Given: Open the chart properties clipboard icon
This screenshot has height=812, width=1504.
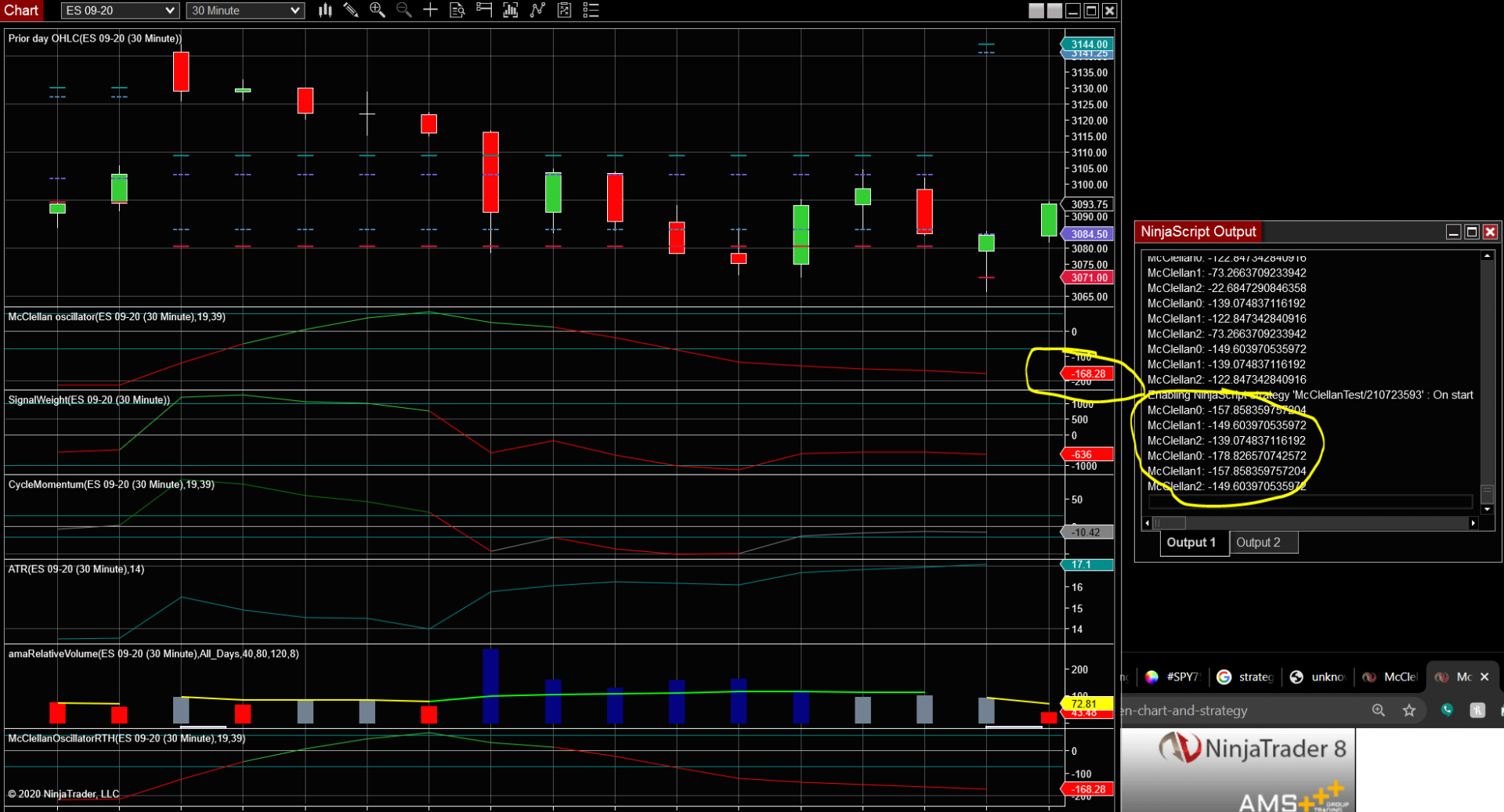Looking at the screenshot, I should (x=564, y=10).
